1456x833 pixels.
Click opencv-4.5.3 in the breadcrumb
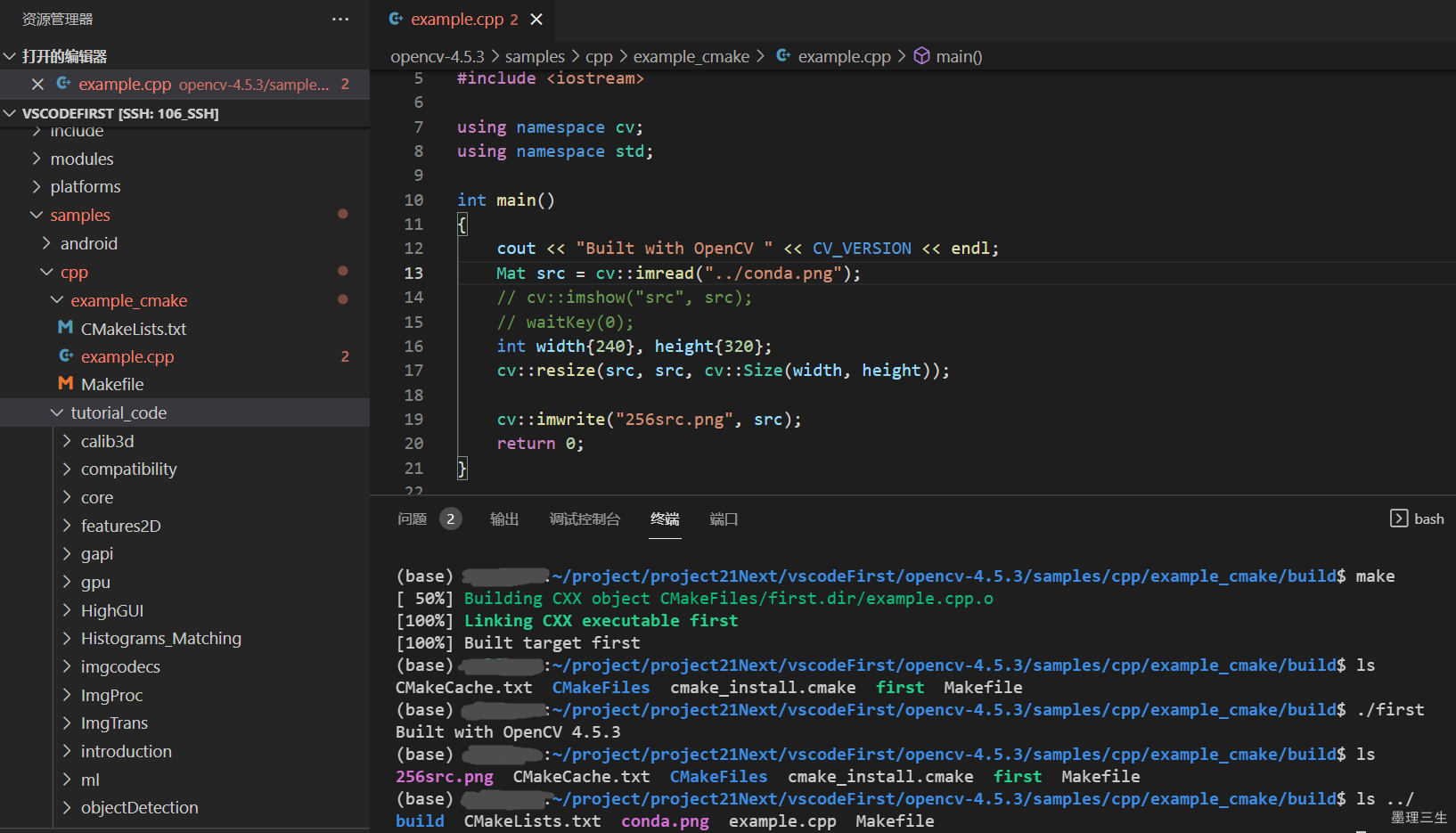pos(438,56)
